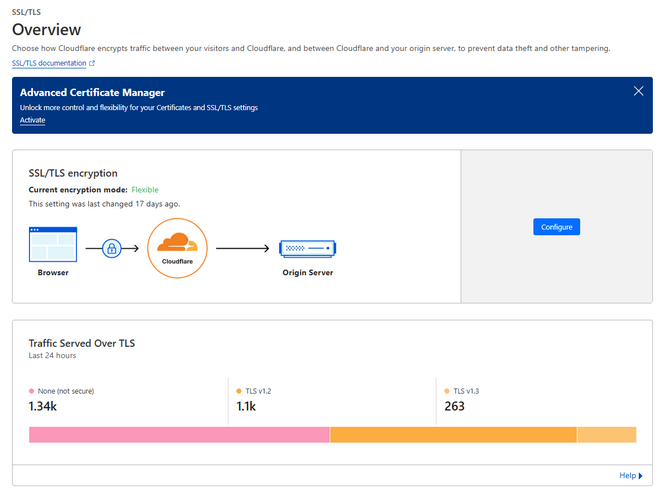The width and height of the screenshot is (670, 493).
Task: Click the 'TLS v1.3' legend label
Action: coord(466,391)
